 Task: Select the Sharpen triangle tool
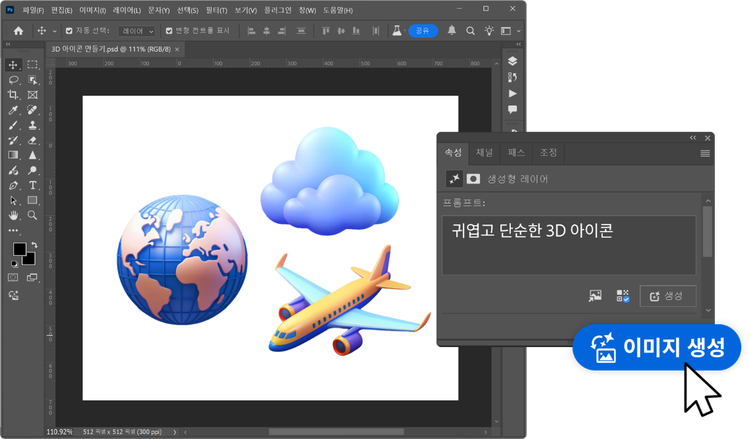point(33,155)
